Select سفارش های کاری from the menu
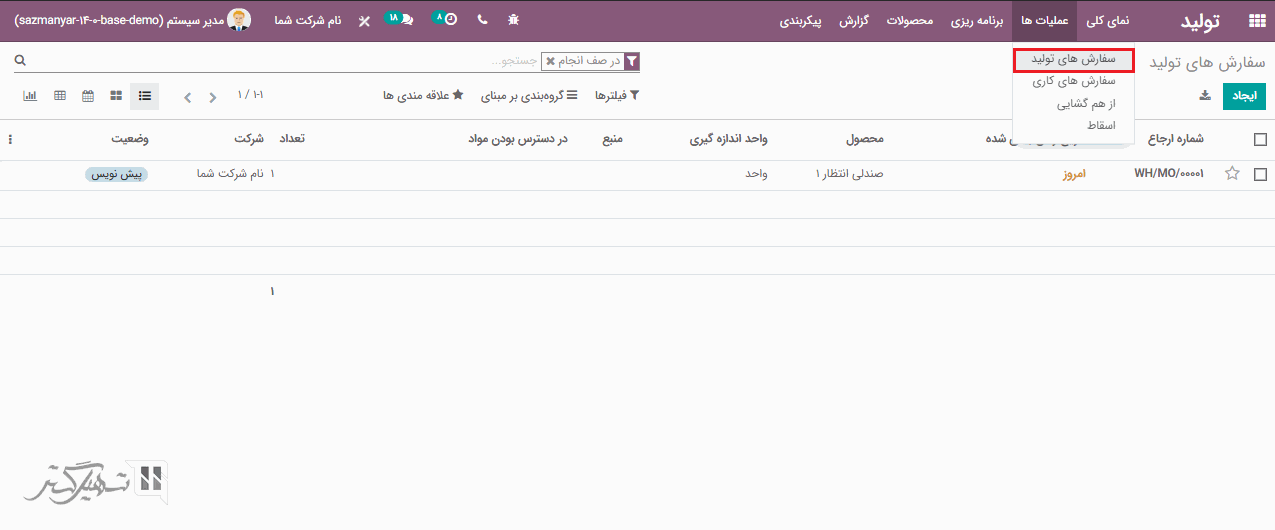 tap(1073, 82)
